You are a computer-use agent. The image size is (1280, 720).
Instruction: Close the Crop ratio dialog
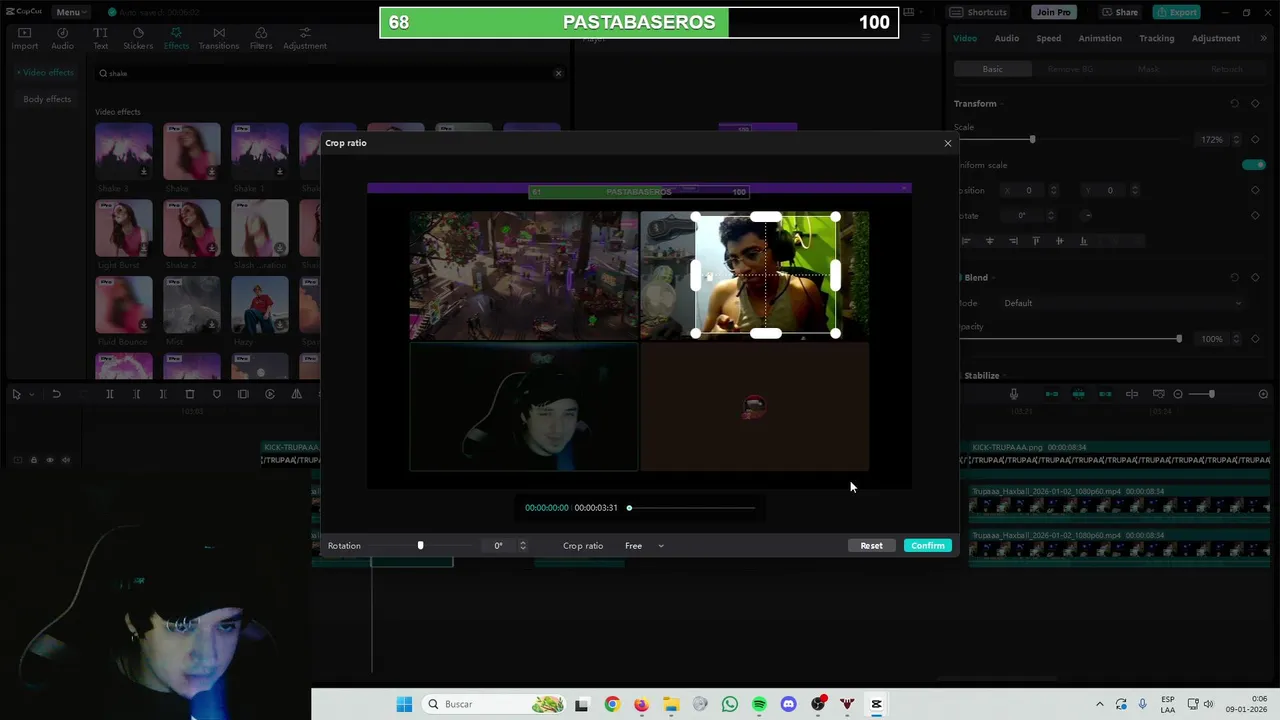[x=948, y=143]
